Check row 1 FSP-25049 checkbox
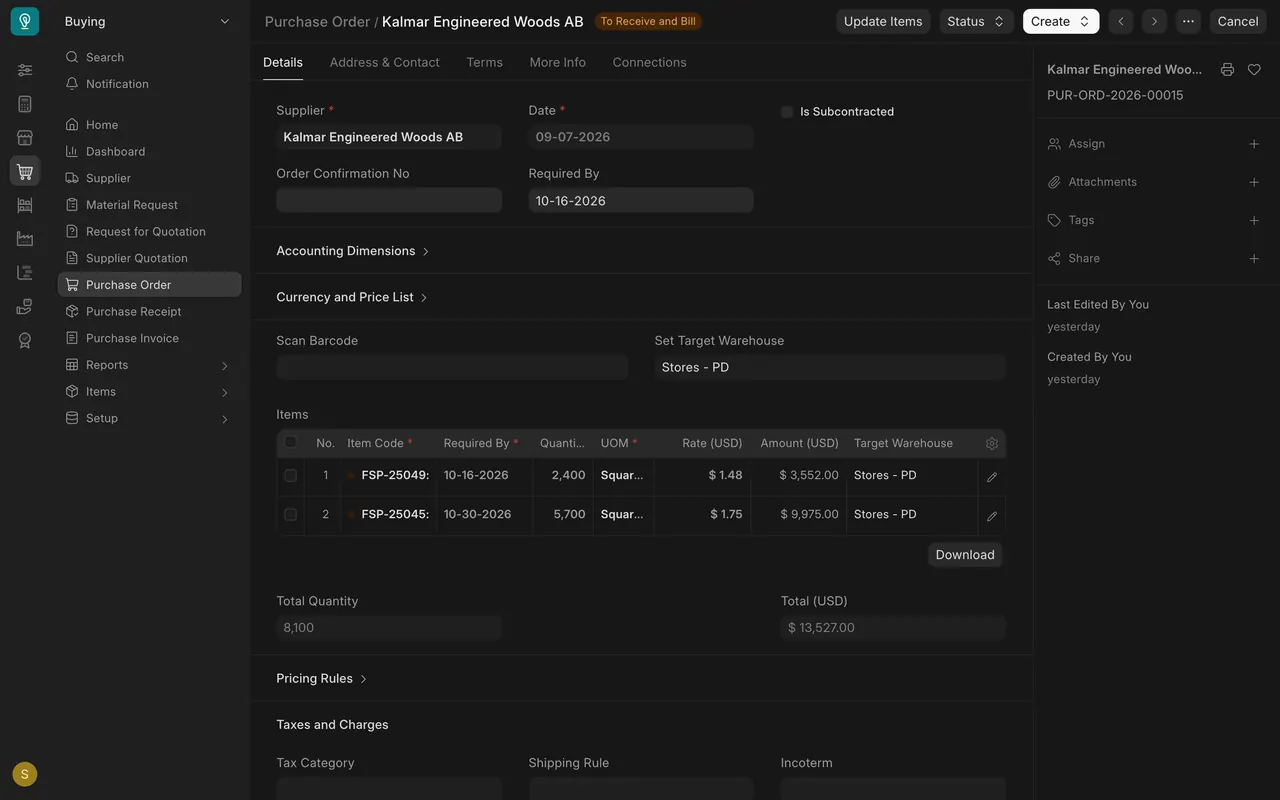1280x800 pixels. [x=290, y=475]
